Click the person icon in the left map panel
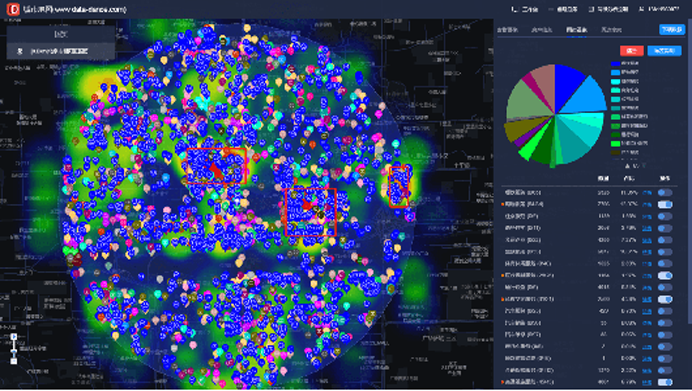692x391 pixels. (20, 52)
